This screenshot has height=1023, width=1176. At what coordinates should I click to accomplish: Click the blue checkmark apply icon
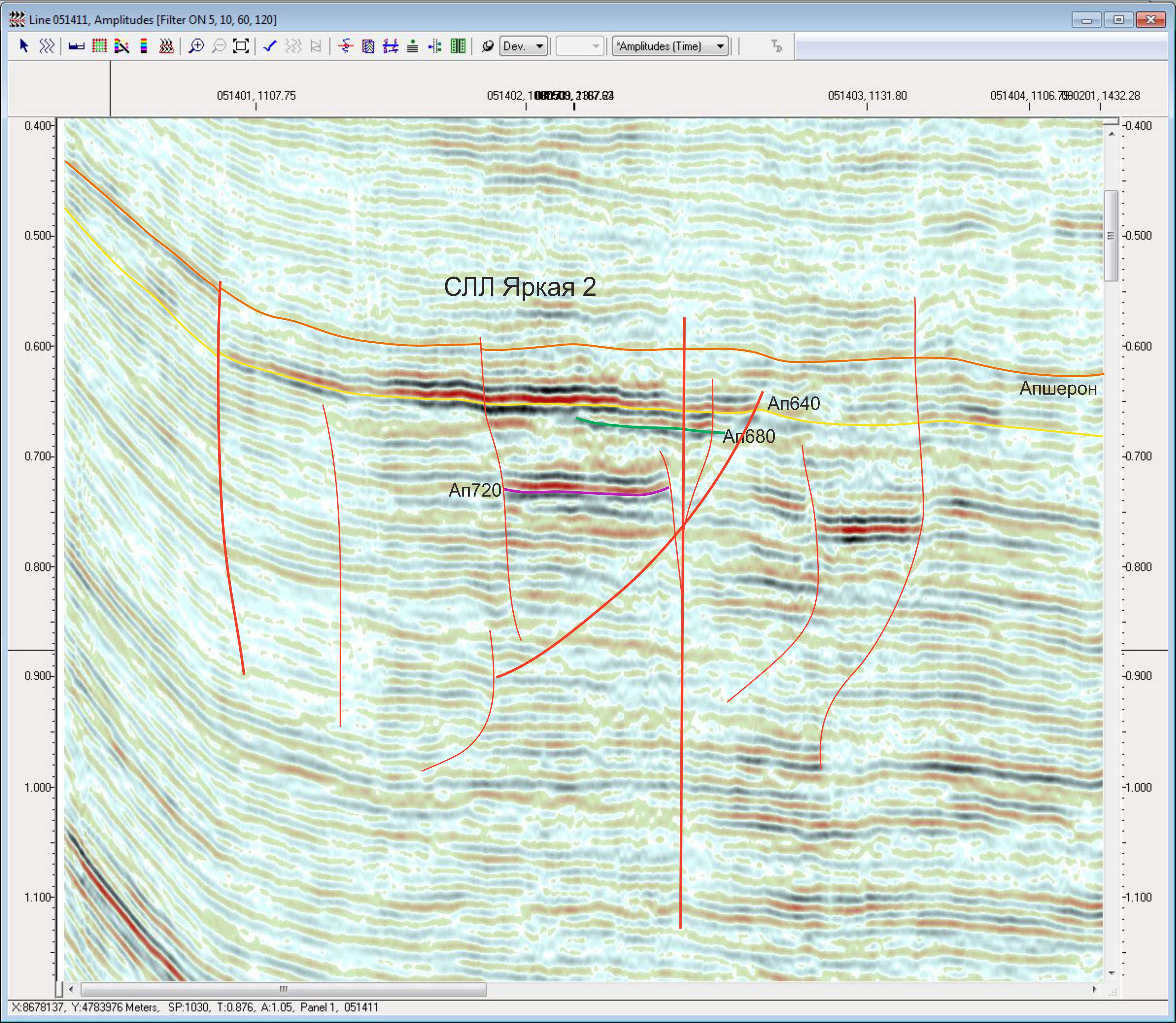click(x=270, y=46)
